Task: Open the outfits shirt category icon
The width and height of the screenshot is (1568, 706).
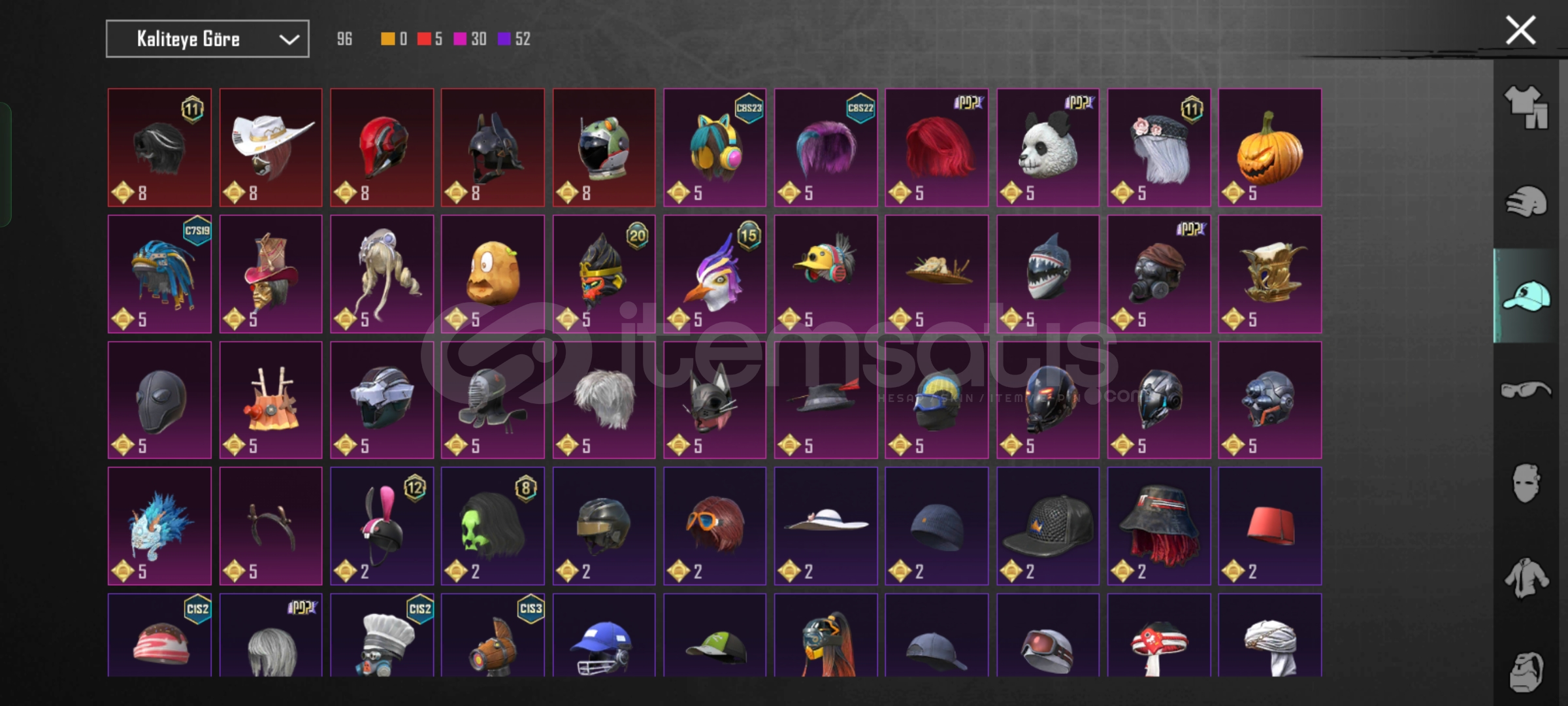Action: (x=1526, y=107)
